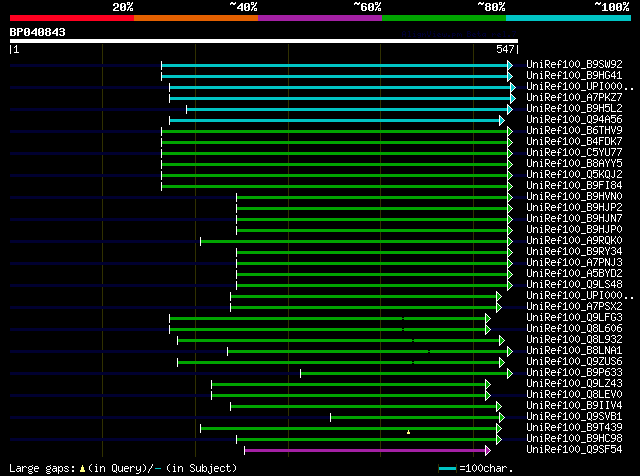Open hit UniRef100_Q94A56 label
Screen dimensions: 640x476
coord(574,120)
